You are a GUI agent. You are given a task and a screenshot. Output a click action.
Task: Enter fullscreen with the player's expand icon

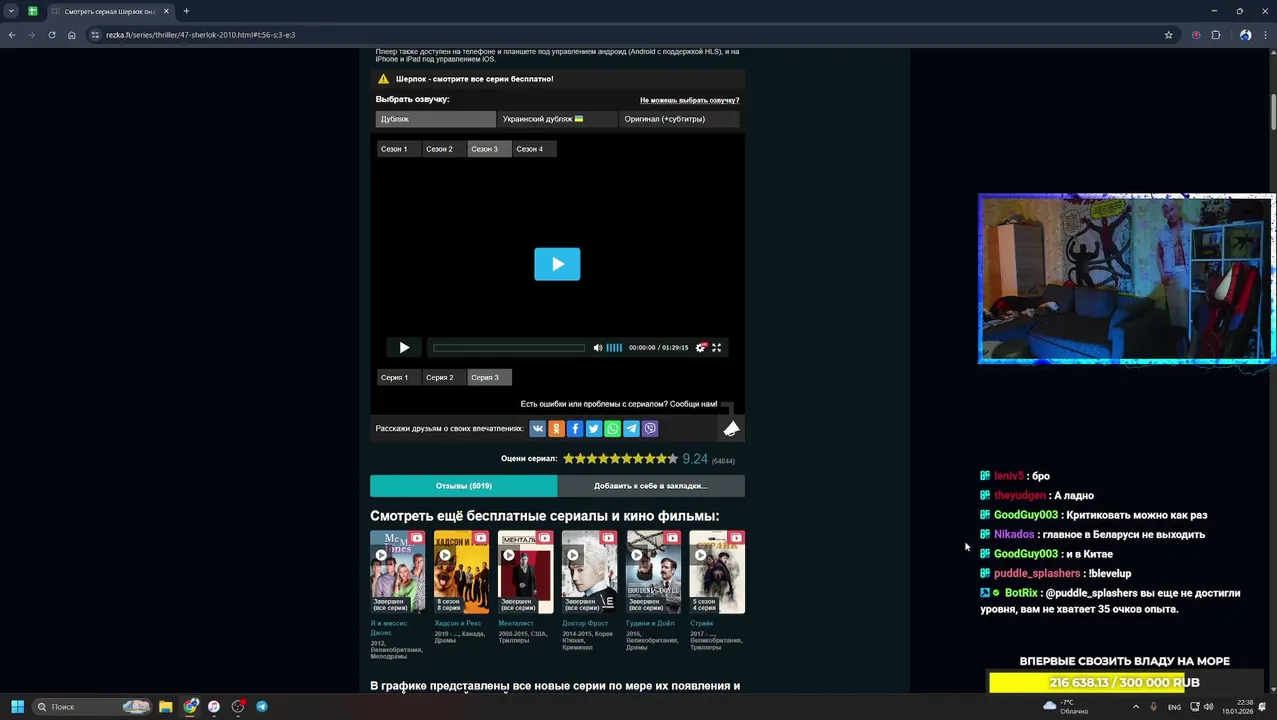pos(716,347)
